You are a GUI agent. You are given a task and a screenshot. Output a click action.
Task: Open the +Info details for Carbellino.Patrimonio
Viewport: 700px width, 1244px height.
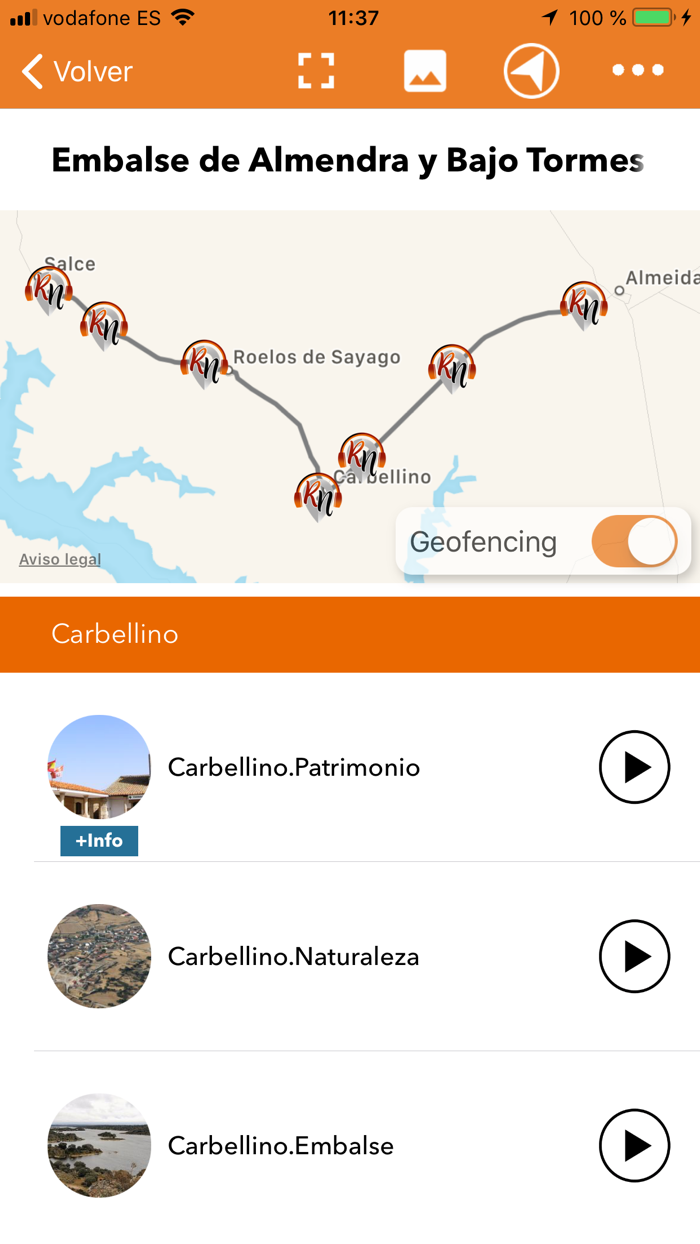tap(99, 841)
